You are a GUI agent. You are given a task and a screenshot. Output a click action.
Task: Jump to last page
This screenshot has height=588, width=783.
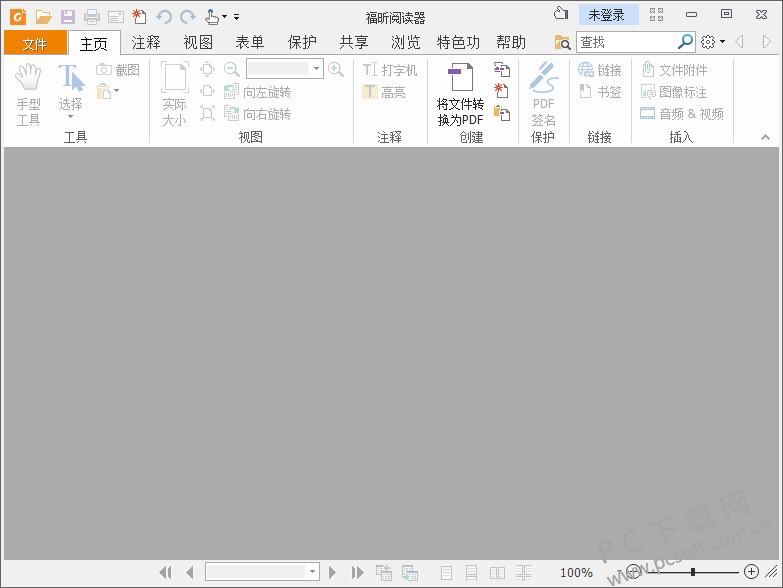point(357,572)
